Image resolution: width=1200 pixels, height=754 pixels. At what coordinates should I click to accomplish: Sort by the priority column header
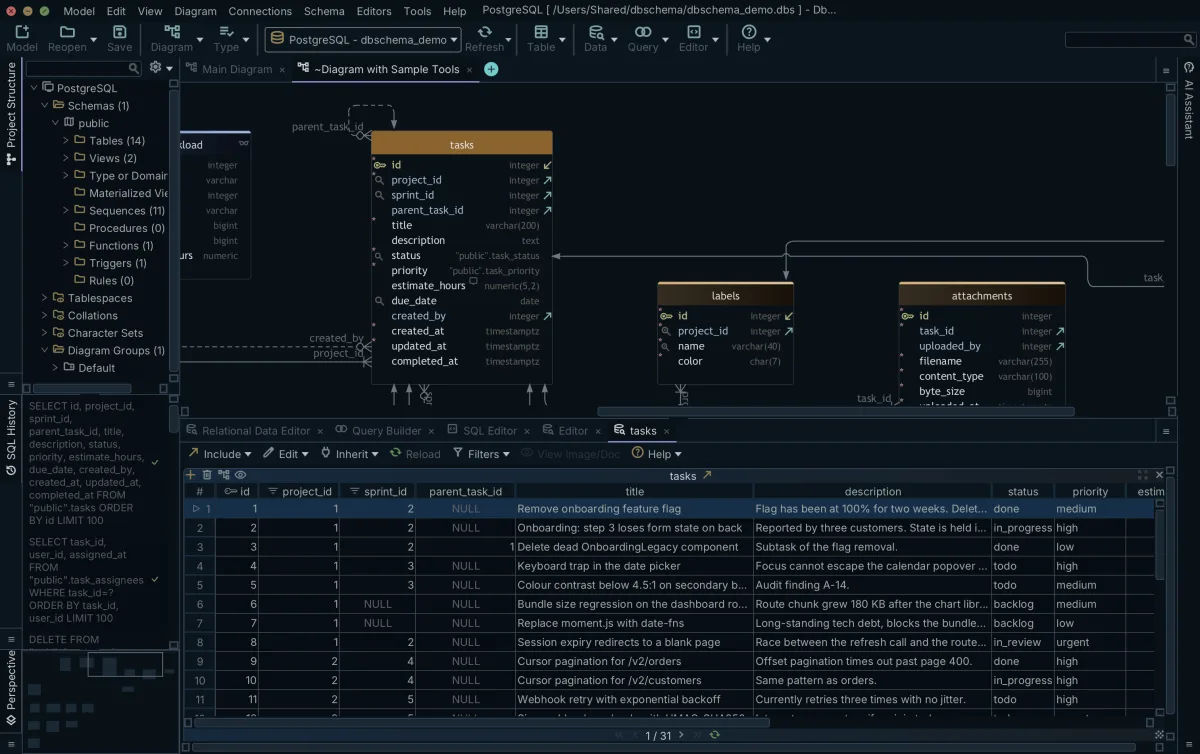(1090, 492)
